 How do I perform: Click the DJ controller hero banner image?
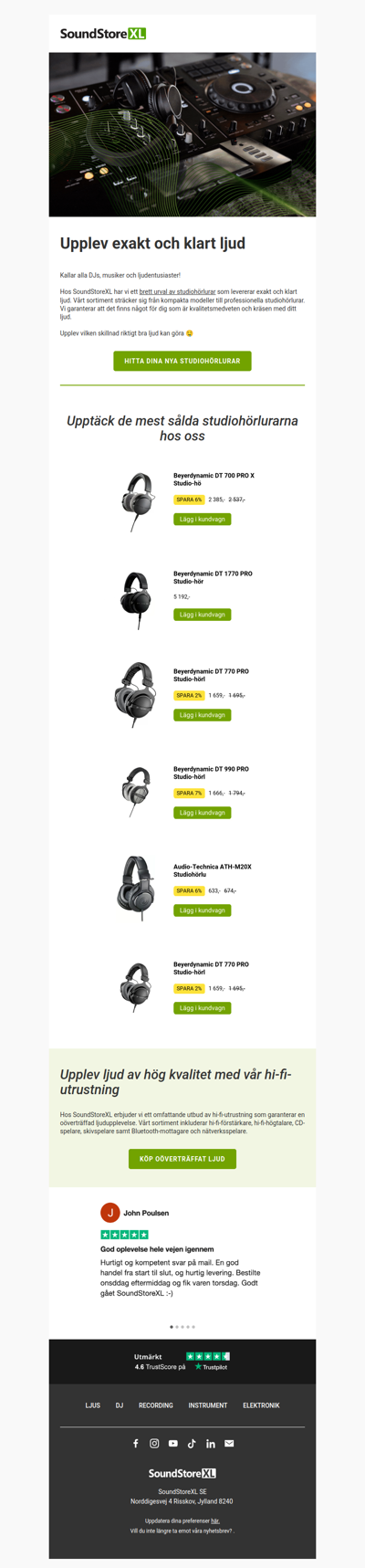tap(182, 134)
